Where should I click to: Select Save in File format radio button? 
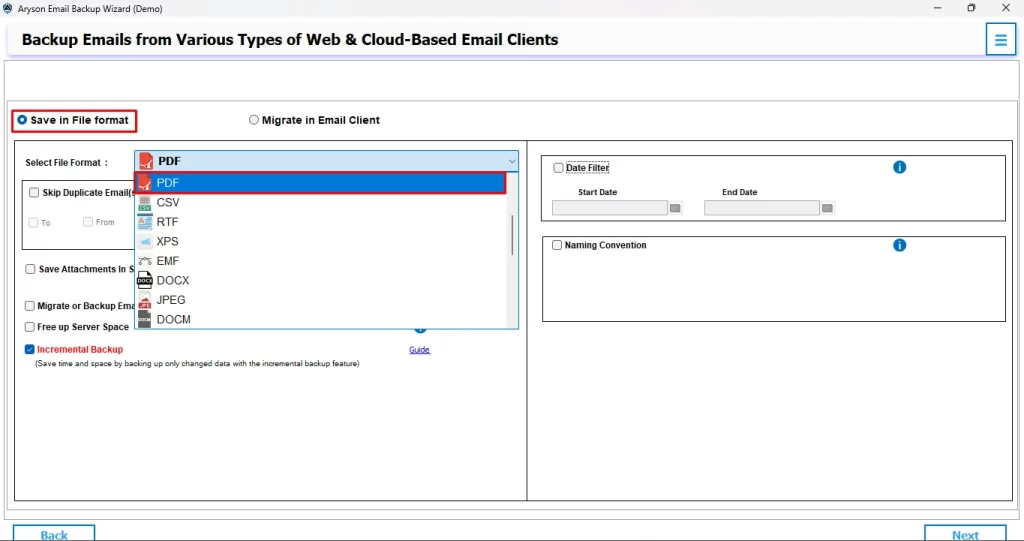pyautogui.click(x=22, y=120)
